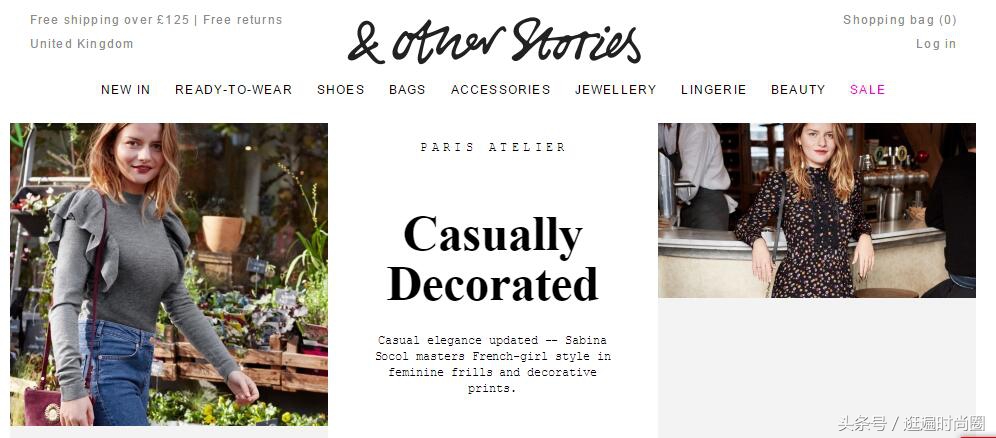996x438 pixels.
Task: Change country from United Kingdom
Action: tap(82, 44)
